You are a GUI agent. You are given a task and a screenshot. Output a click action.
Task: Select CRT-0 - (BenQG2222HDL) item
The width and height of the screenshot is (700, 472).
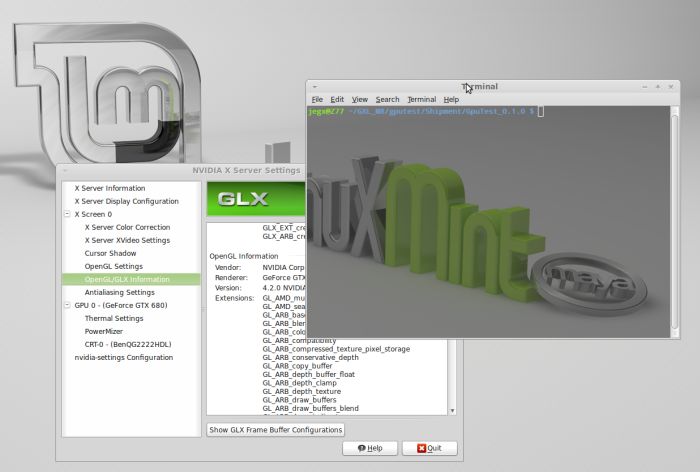tap(128, 344)
